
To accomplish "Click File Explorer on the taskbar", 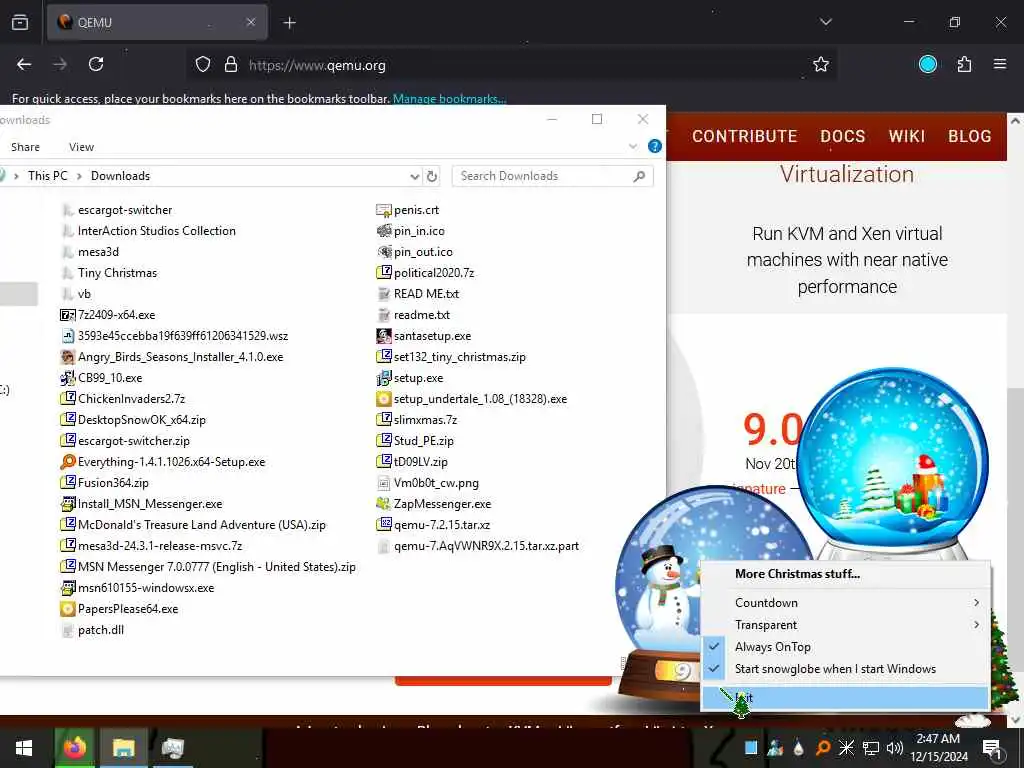I will click(123, 748).
